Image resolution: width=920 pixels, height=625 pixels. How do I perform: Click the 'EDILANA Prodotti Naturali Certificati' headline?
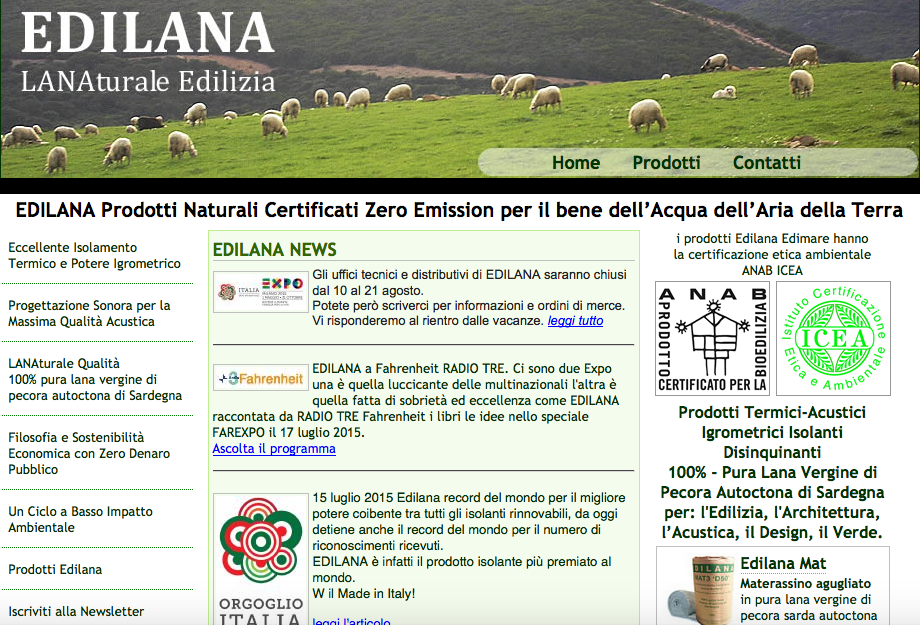tap(459, 210)
